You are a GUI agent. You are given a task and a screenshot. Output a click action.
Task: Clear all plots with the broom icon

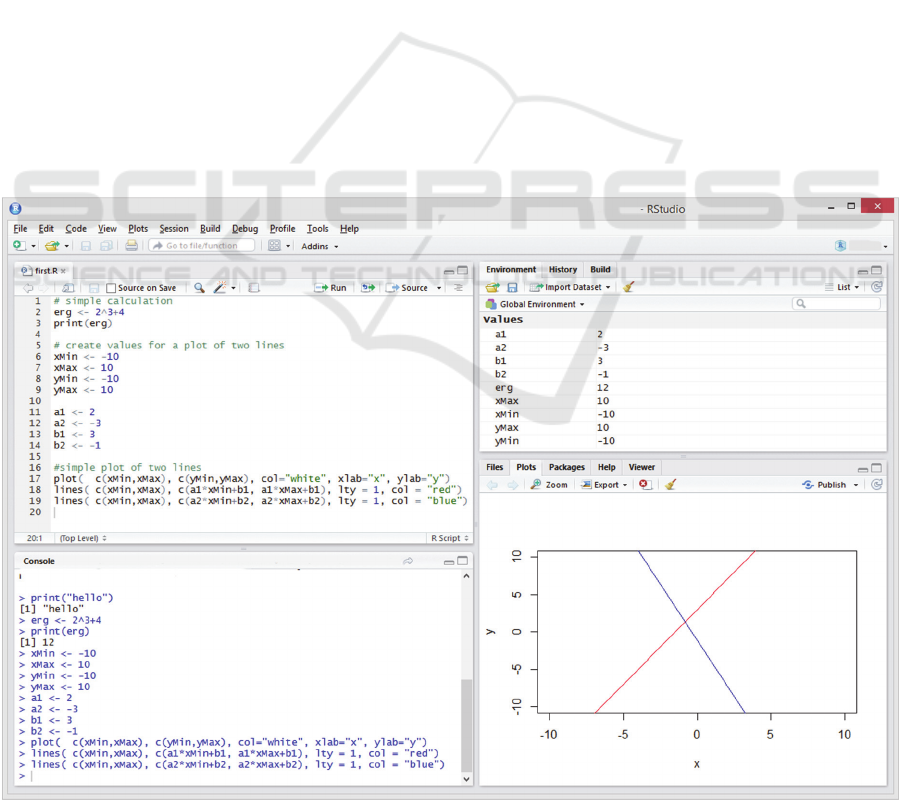[671, 485]
